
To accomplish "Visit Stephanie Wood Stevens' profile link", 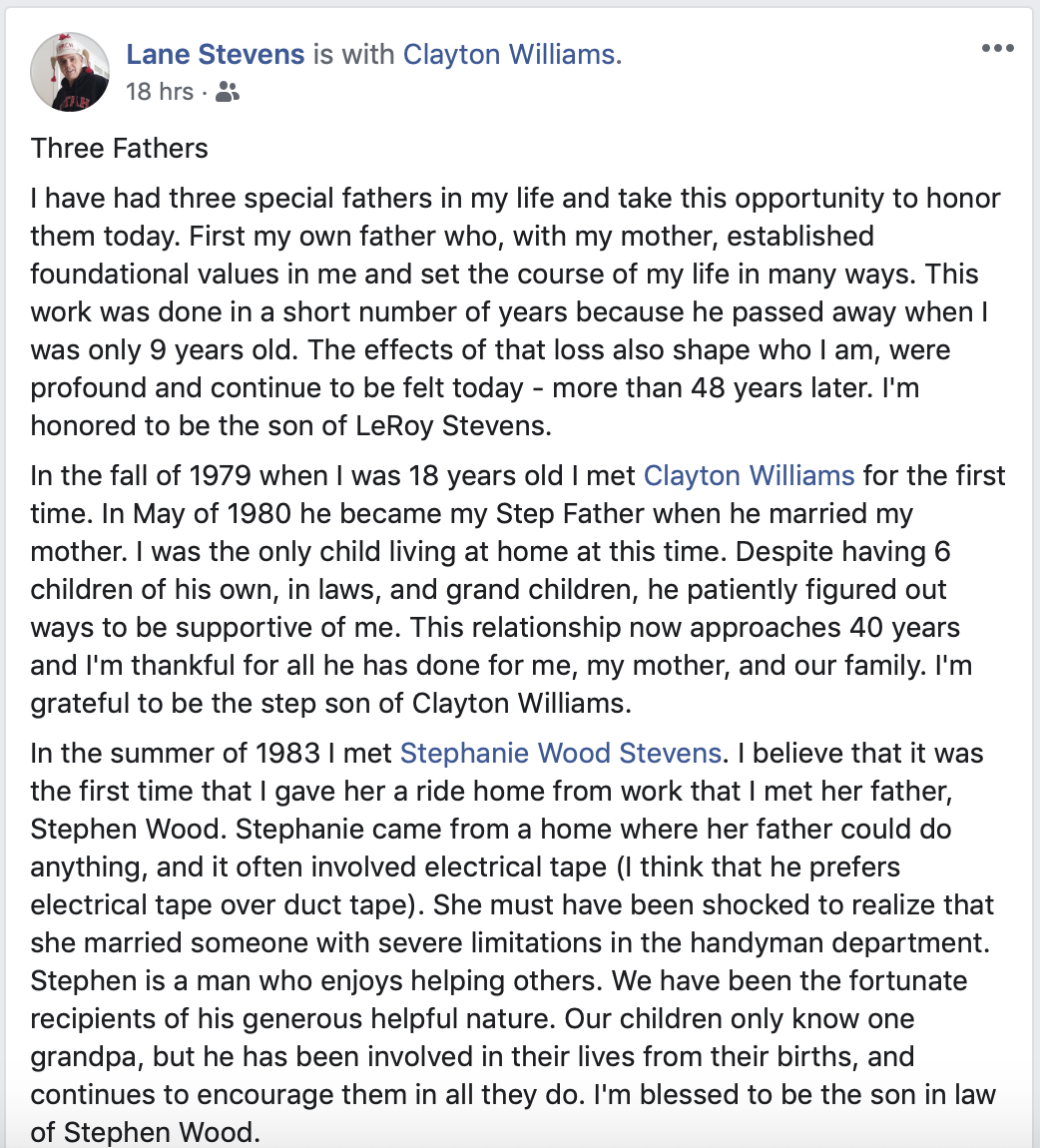I will tap(560, 753).
